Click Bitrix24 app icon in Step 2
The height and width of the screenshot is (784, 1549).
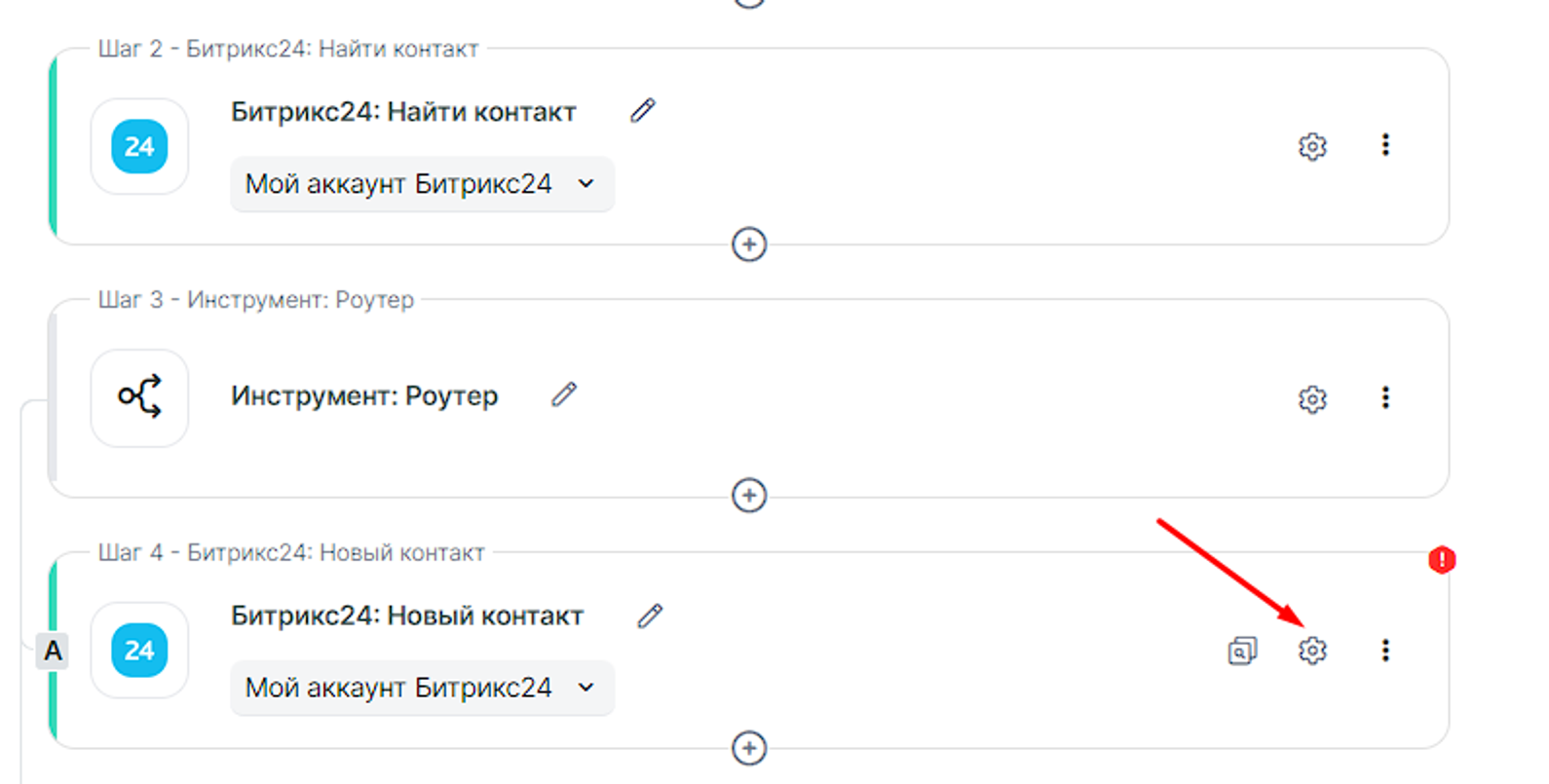139,147
